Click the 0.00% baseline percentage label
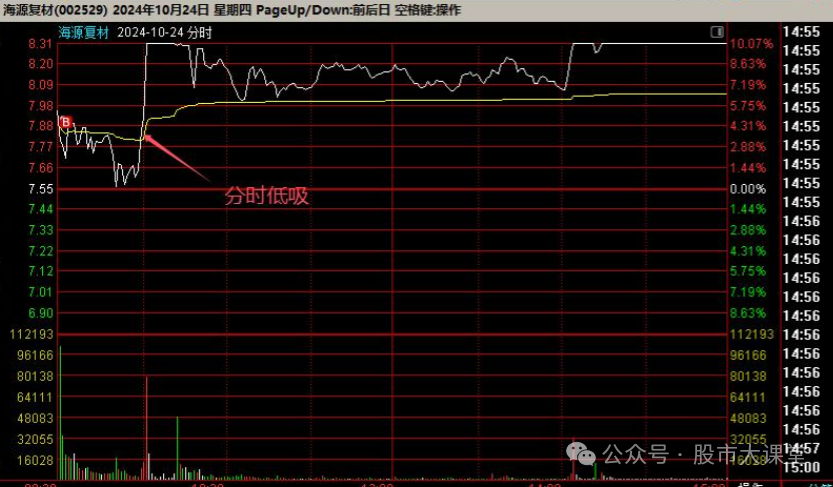The height and width of the screenshot is (487, 833). 748,189
